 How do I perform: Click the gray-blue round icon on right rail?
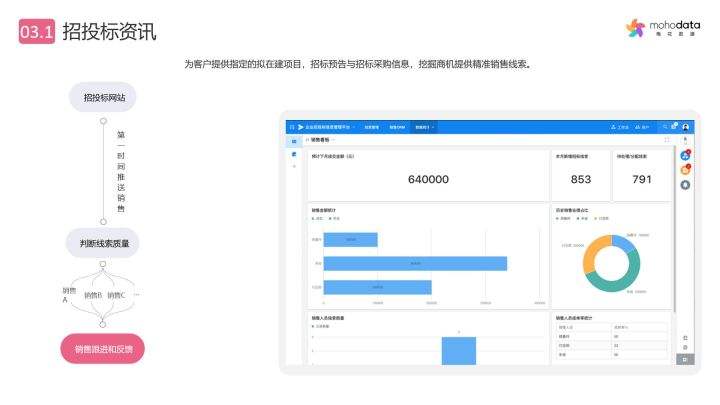[x=685, y=185]
